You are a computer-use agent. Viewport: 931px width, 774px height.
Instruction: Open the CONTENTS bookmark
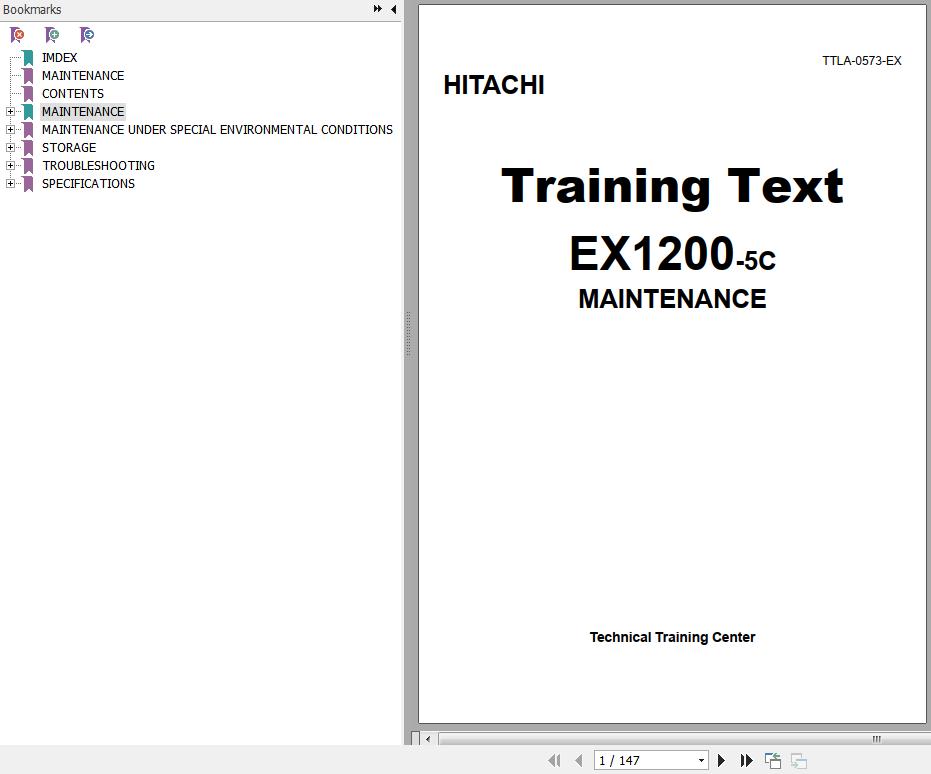(x=72, y=94)
